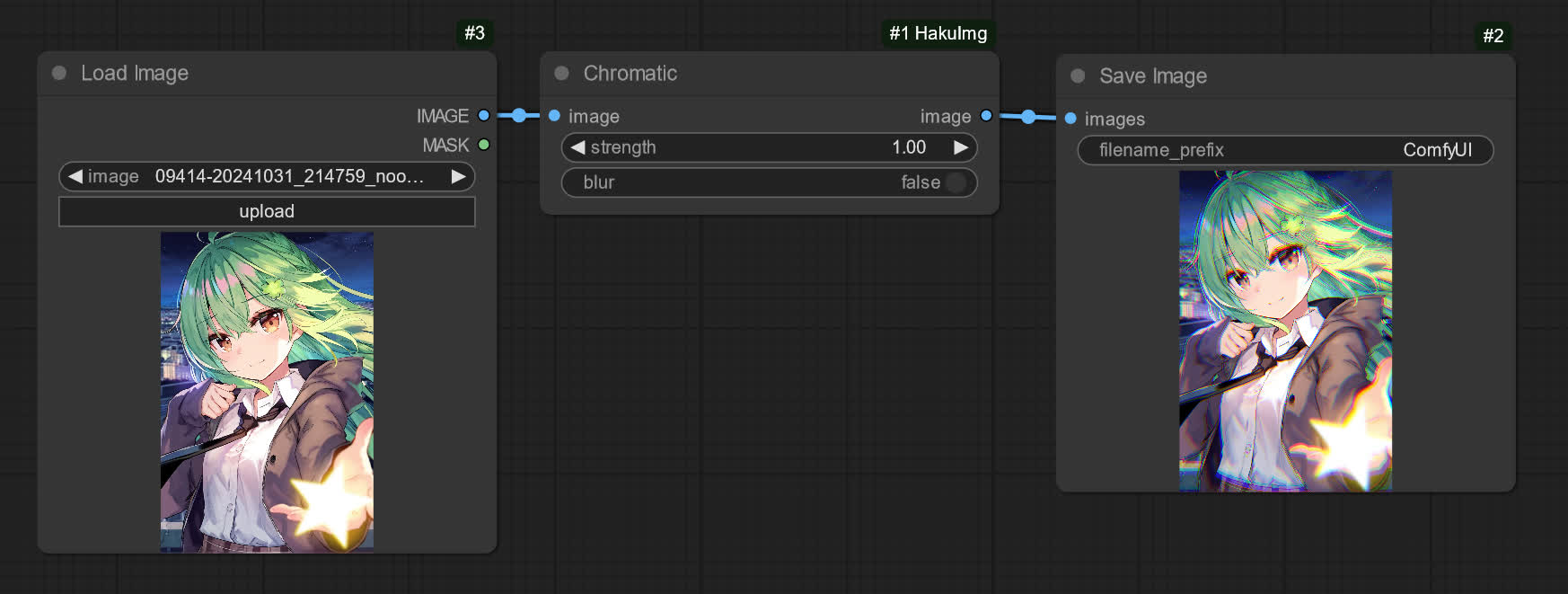Click the #1 HakuImg badge above Chromatic
Image resolution: width=1568 pixels, height=594 pixels.
click(938, 33)
